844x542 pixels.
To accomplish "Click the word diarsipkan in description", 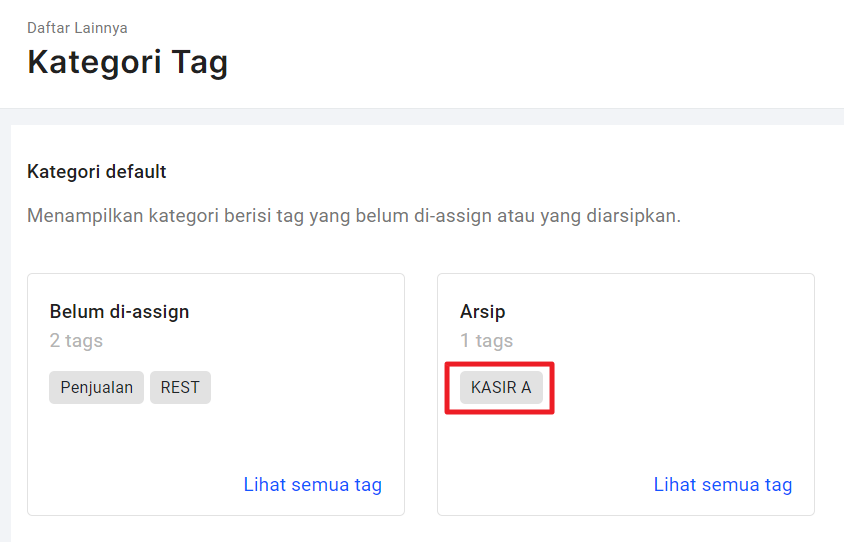I will point(634,216).
